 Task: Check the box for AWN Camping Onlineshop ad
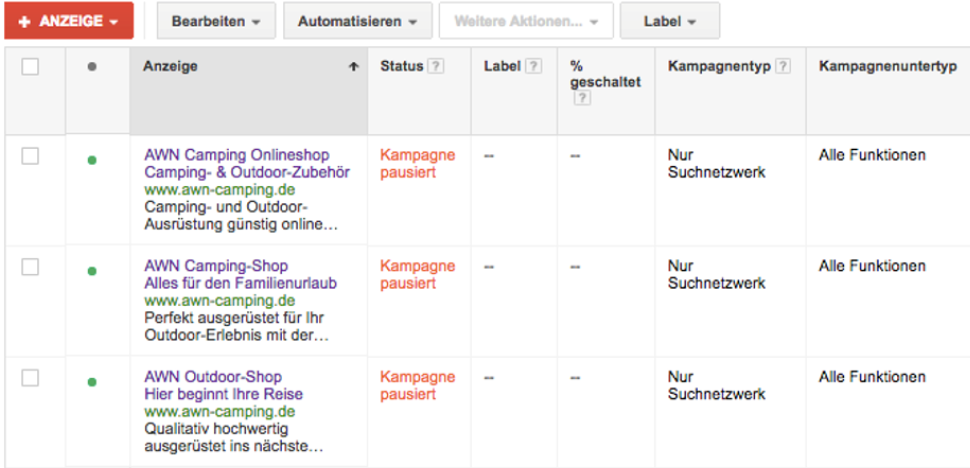point(30,156)
